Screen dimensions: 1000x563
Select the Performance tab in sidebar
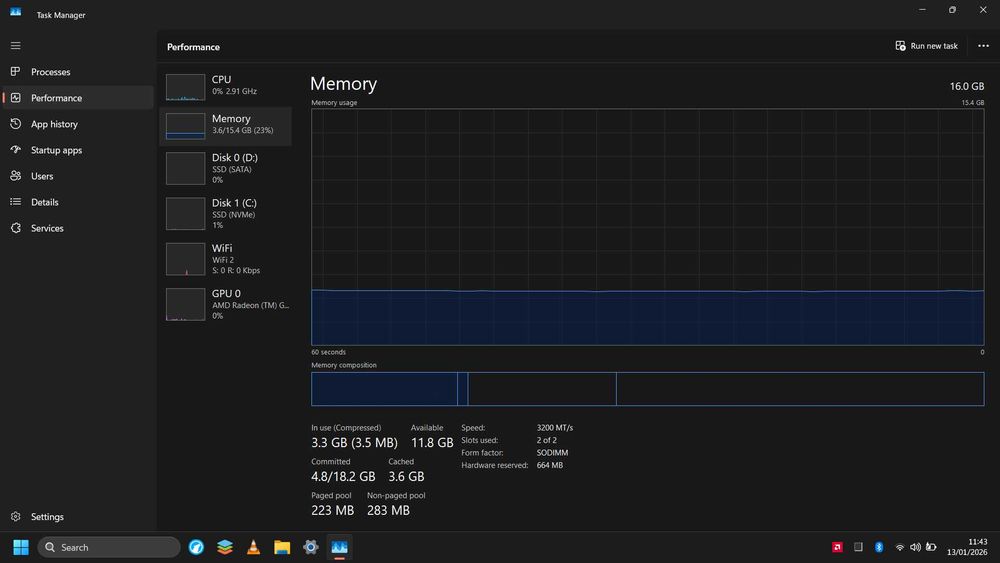point(78,98)
